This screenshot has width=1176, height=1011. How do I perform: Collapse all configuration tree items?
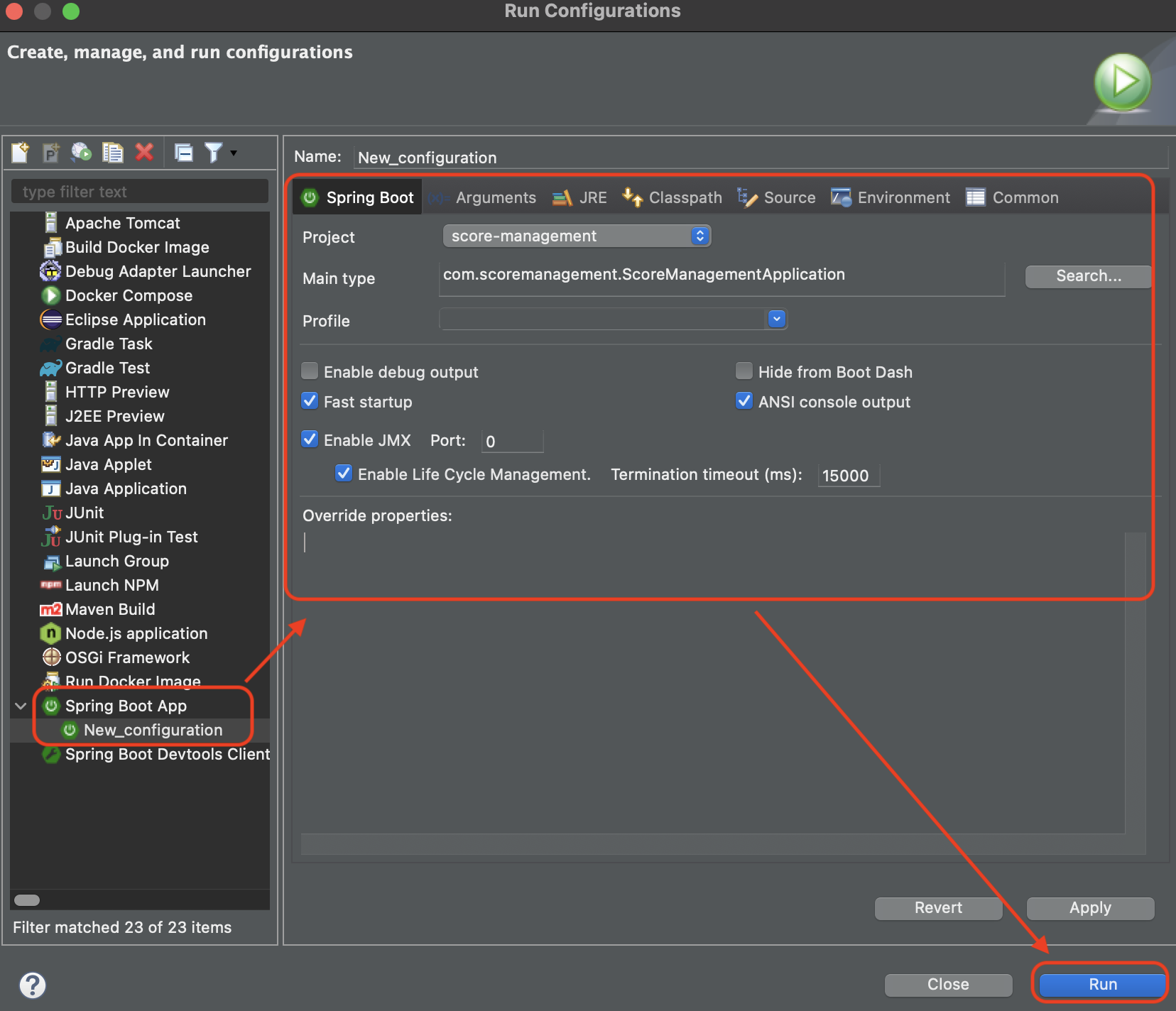coord(184,152)
